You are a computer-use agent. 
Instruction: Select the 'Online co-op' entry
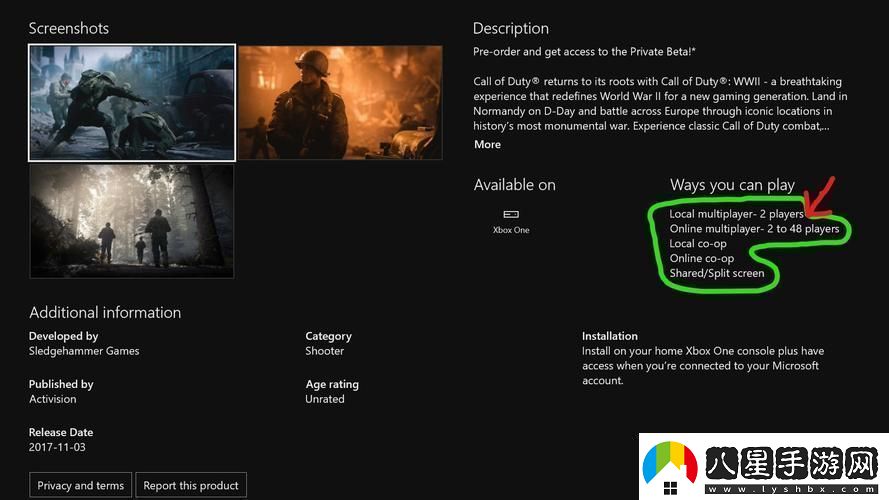point(702,259)
